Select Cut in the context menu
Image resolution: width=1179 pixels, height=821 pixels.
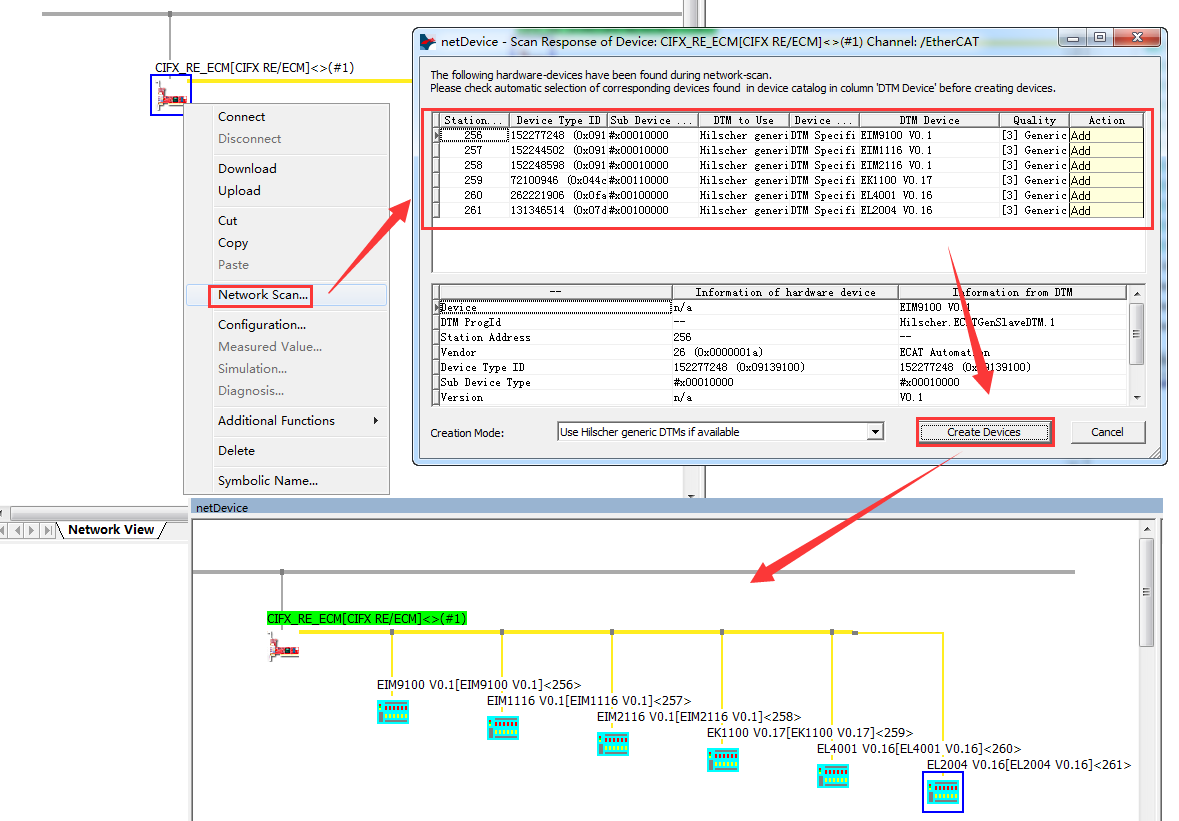[x=228, y=221]
